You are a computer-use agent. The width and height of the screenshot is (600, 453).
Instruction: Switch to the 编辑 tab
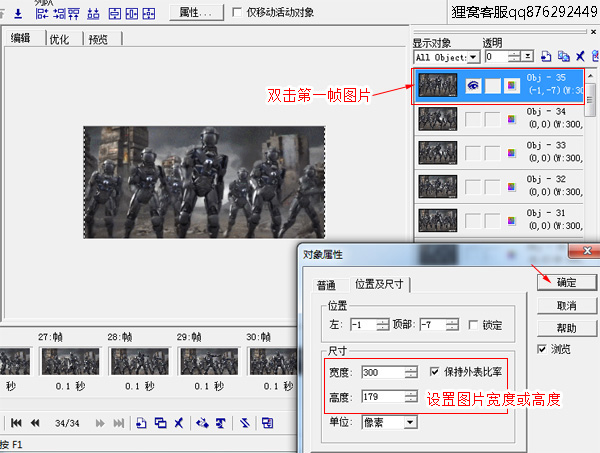click(21, 38)
